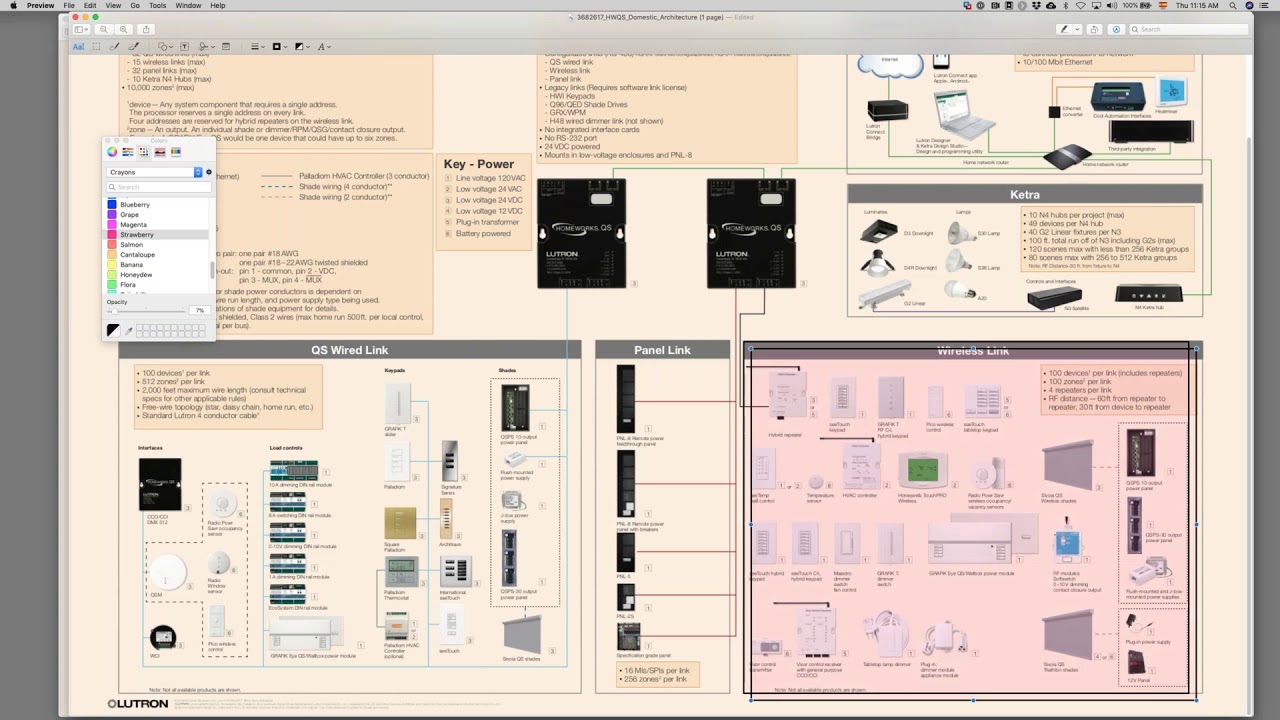The image size is (1280, 720).
Task: Open the Tools menu
Action: [158, 5]
